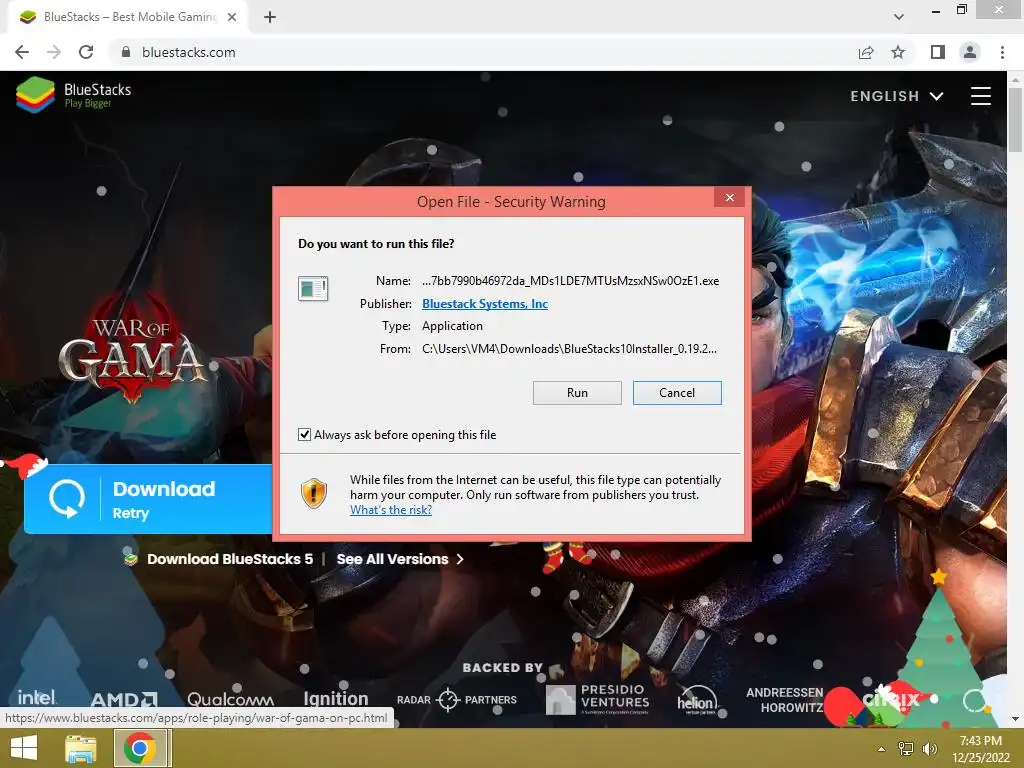Show hidden system tray icons
Screen dimensions: 1024x768
[882, 748]
